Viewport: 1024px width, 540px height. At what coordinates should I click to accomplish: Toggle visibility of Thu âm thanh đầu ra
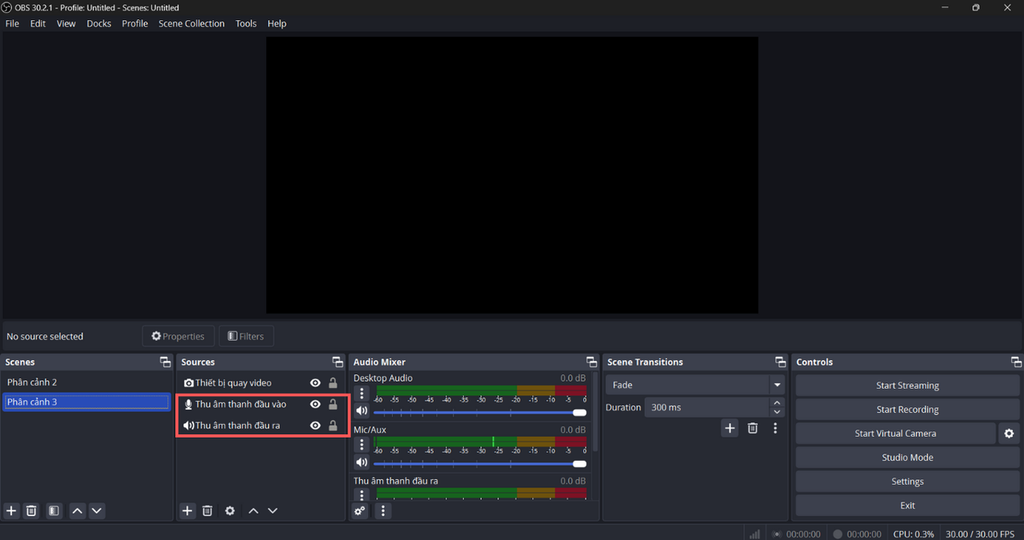(x=315, y=426)
